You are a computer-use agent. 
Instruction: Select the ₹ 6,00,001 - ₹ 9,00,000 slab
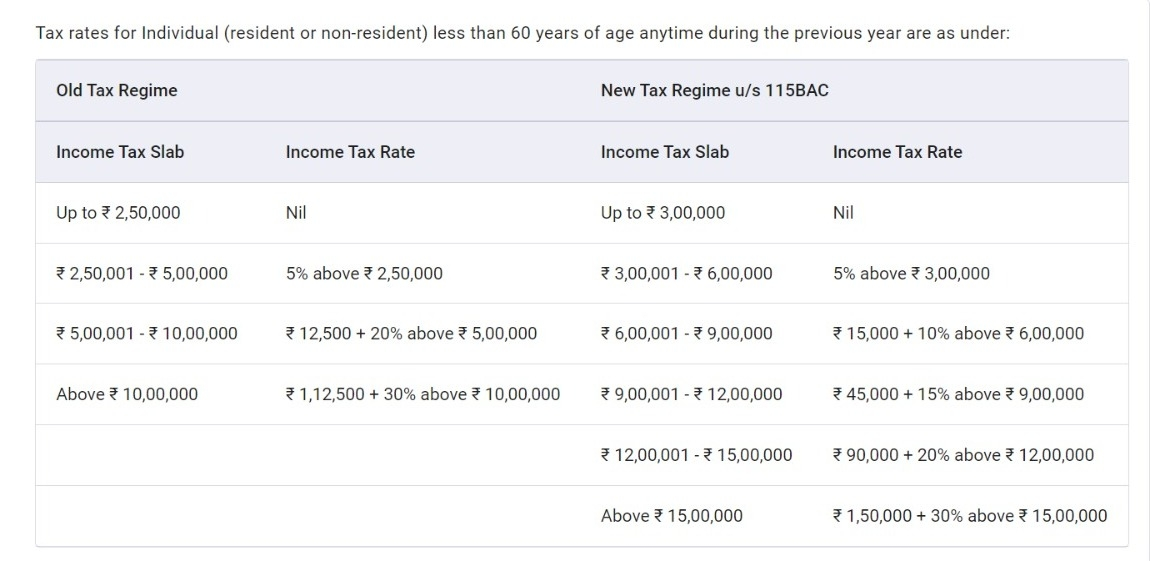(x=686, y=334)
